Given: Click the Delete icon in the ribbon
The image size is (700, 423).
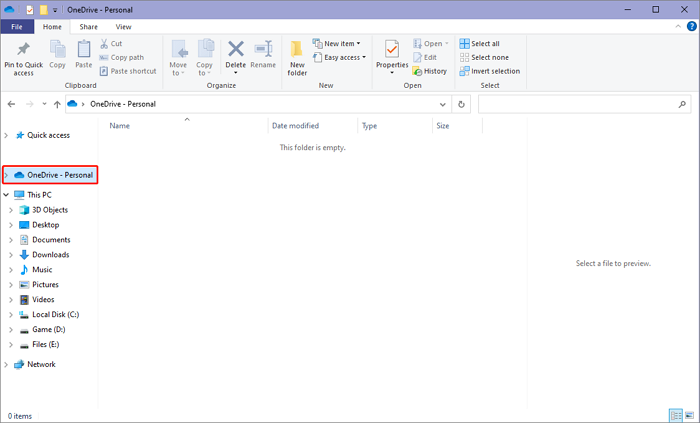Looking at the screenshot, I should (236, 51).
